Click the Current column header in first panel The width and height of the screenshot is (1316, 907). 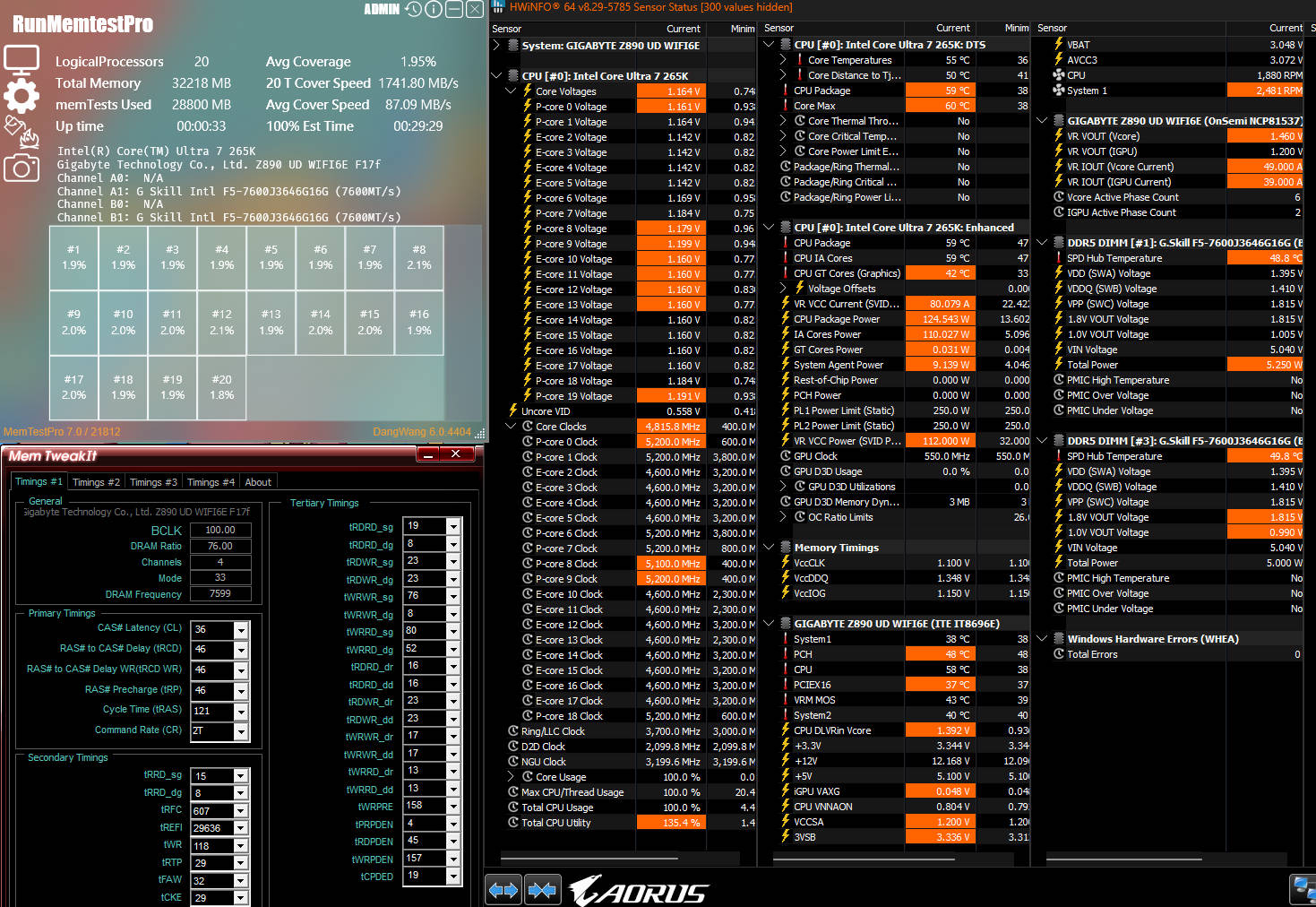[670, 29]
